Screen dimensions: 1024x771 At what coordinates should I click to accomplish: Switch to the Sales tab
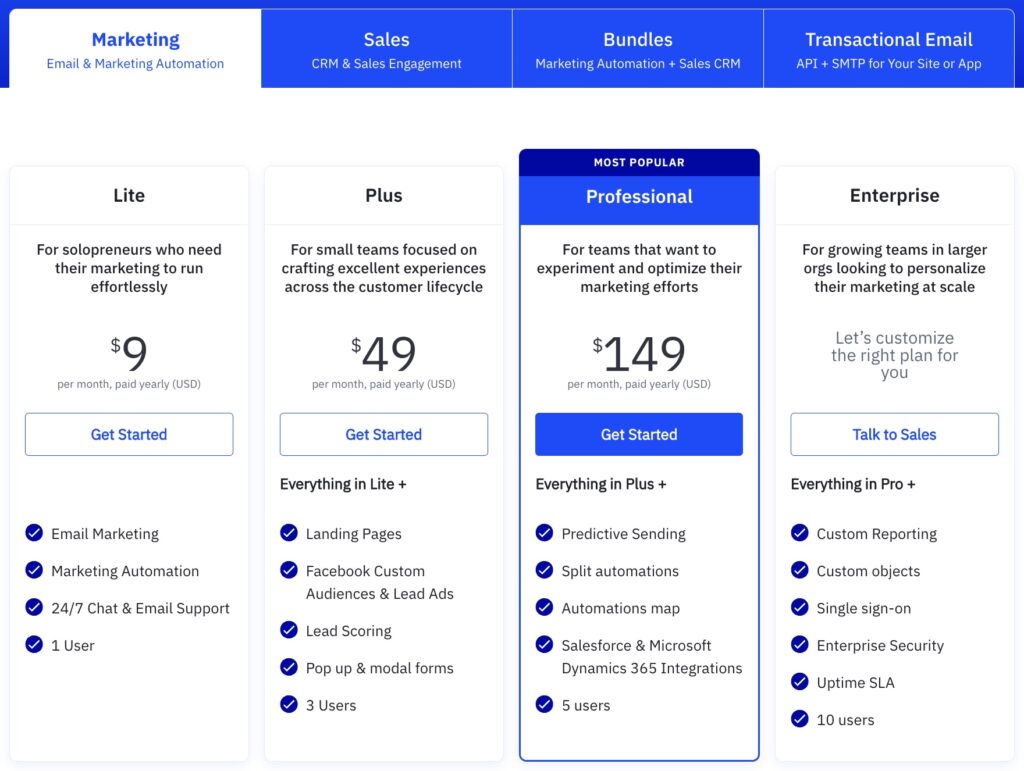pyautogui.click(x=386, y=49)
